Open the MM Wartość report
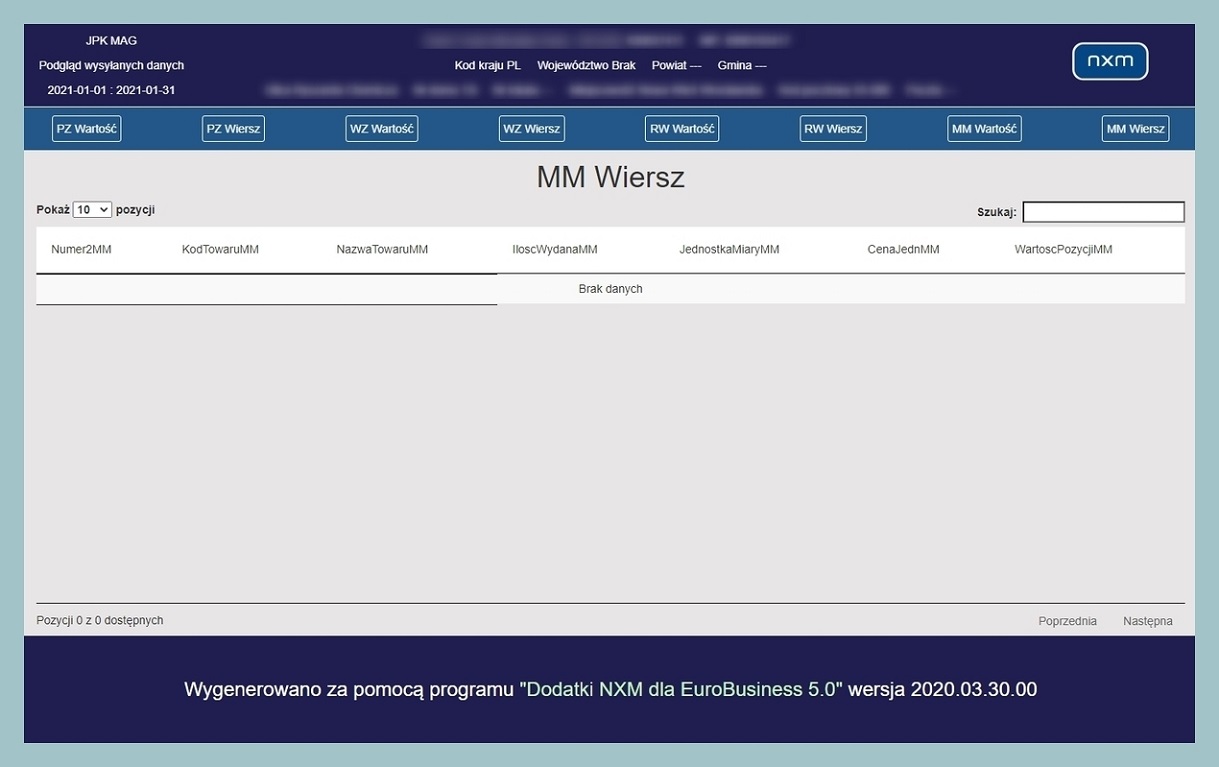The width and height of the screenshot is (1219, 767). [x=984, y=128]
